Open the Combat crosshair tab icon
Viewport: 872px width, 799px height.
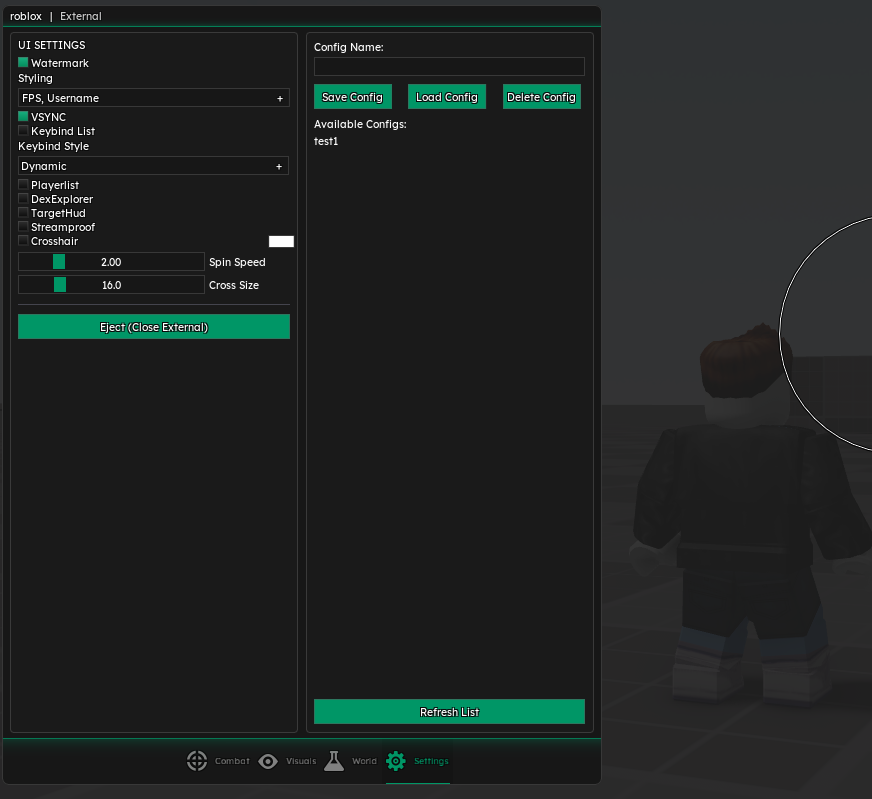point(197,761)
